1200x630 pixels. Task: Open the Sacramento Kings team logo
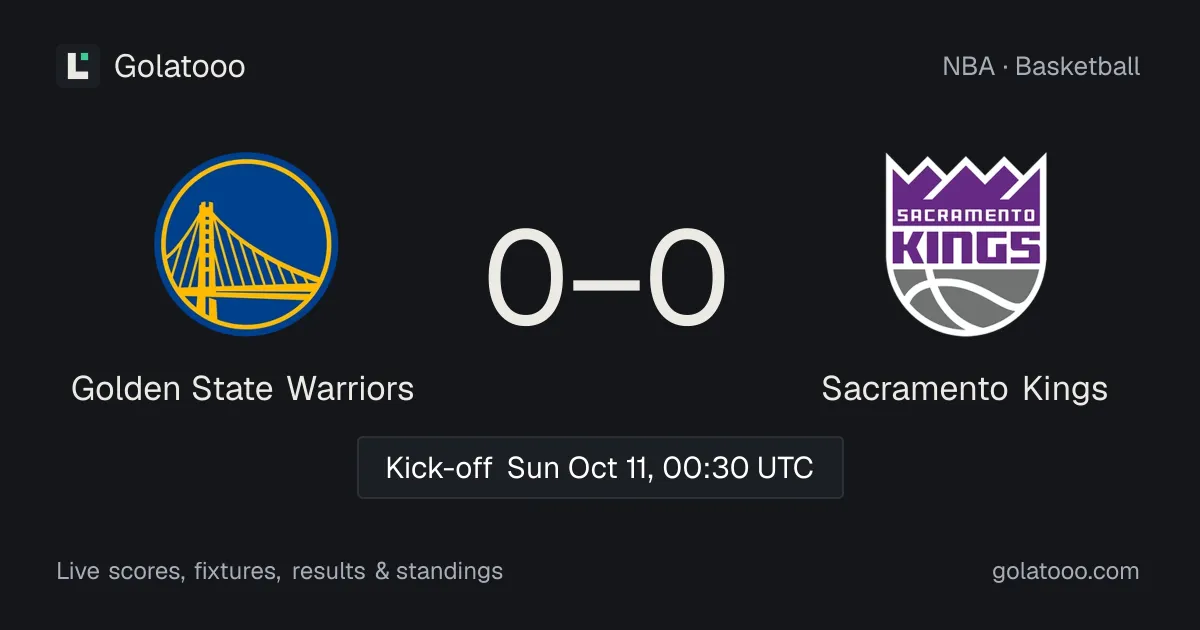(966, 244)
